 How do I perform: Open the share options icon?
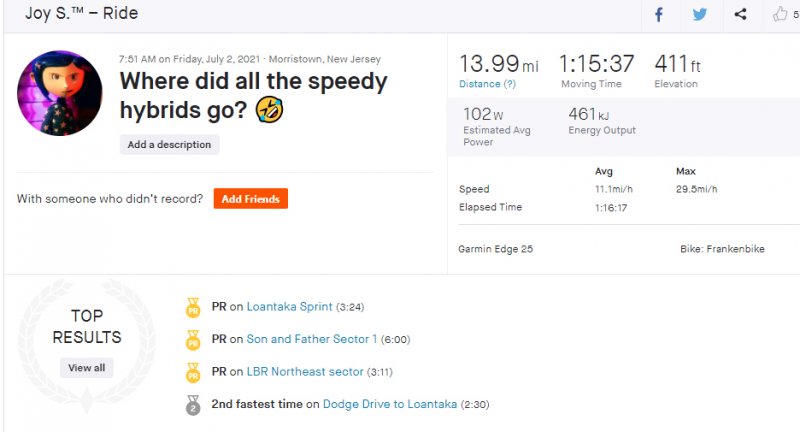[740, 14]
